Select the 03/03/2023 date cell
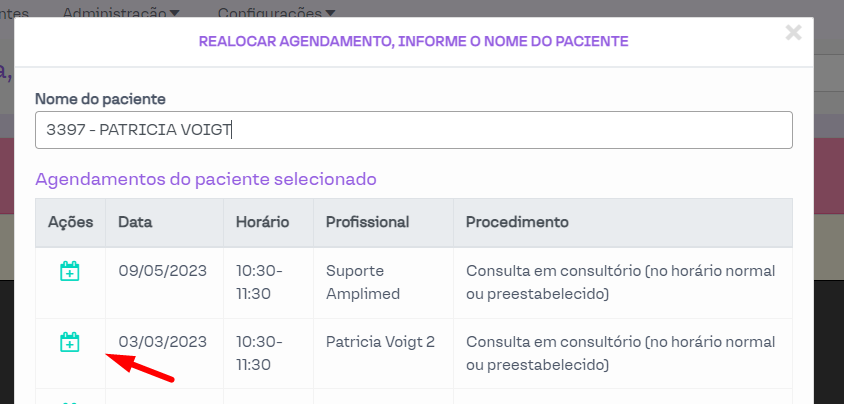 coord(162,342)
